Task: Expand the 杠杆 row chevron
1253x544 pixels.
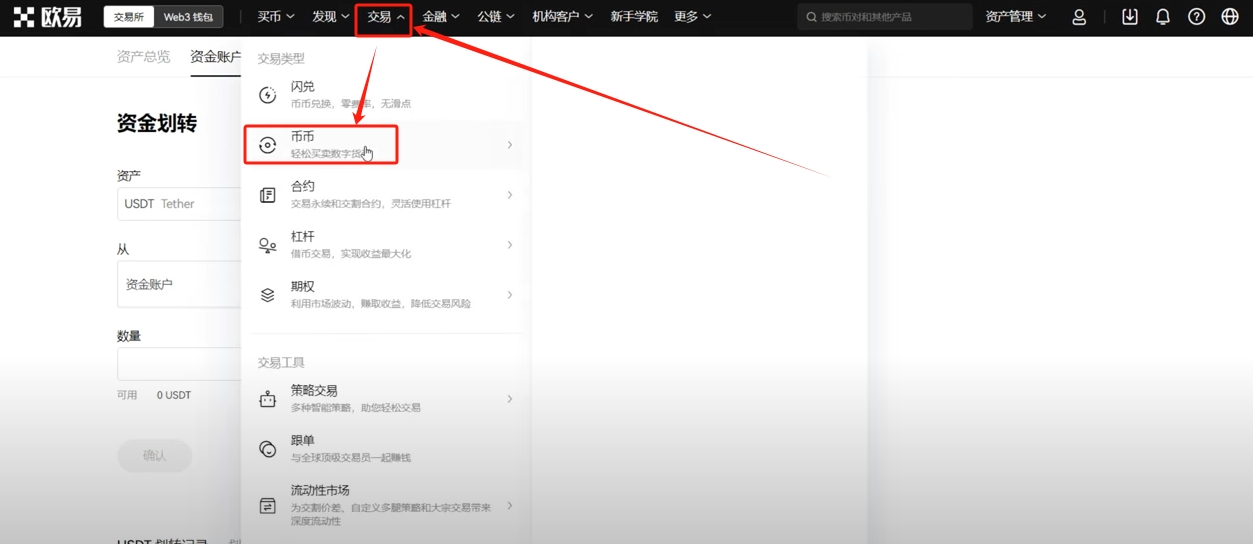Action: coord(509,245)
